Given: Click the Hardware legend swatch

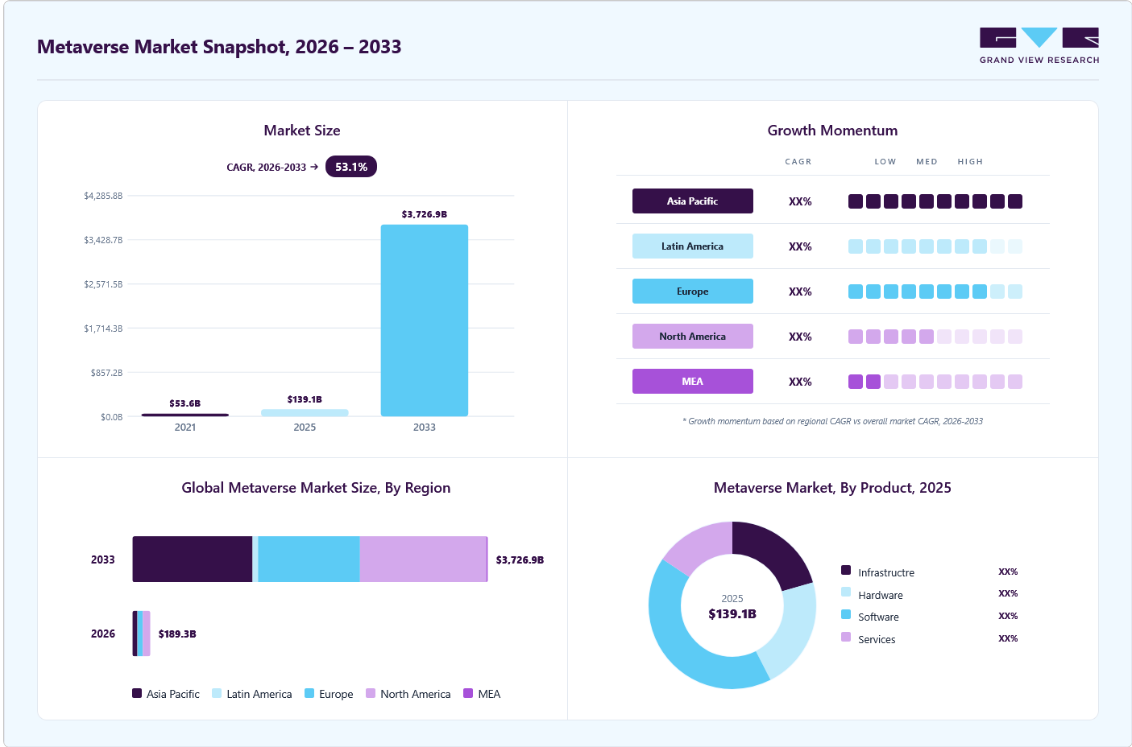Looking at the screenshot, I should tap(845, 592).
